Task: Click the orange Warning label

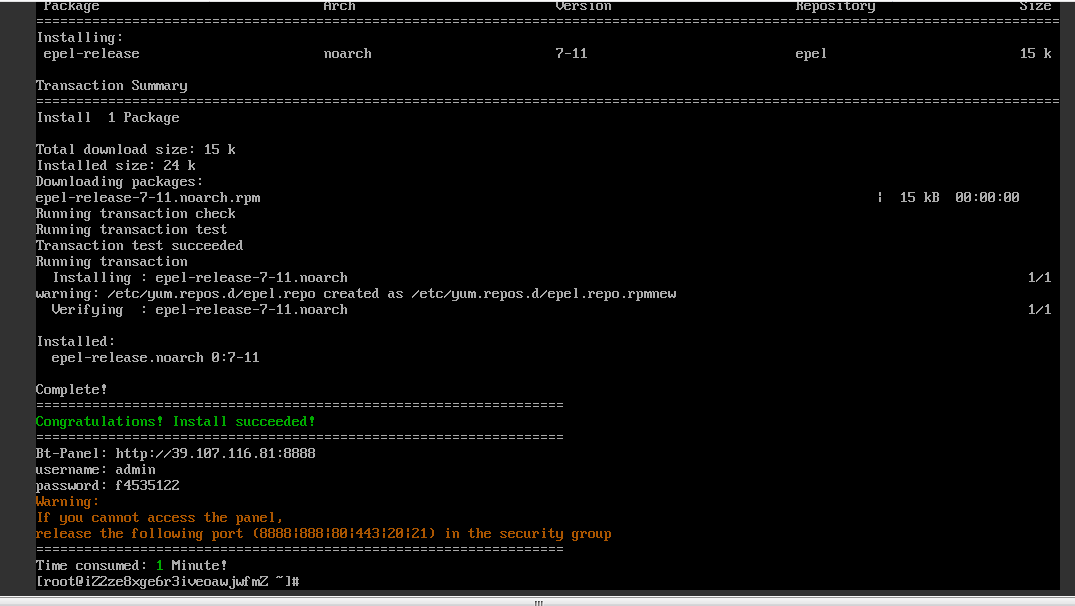Action: click(67, 502)
